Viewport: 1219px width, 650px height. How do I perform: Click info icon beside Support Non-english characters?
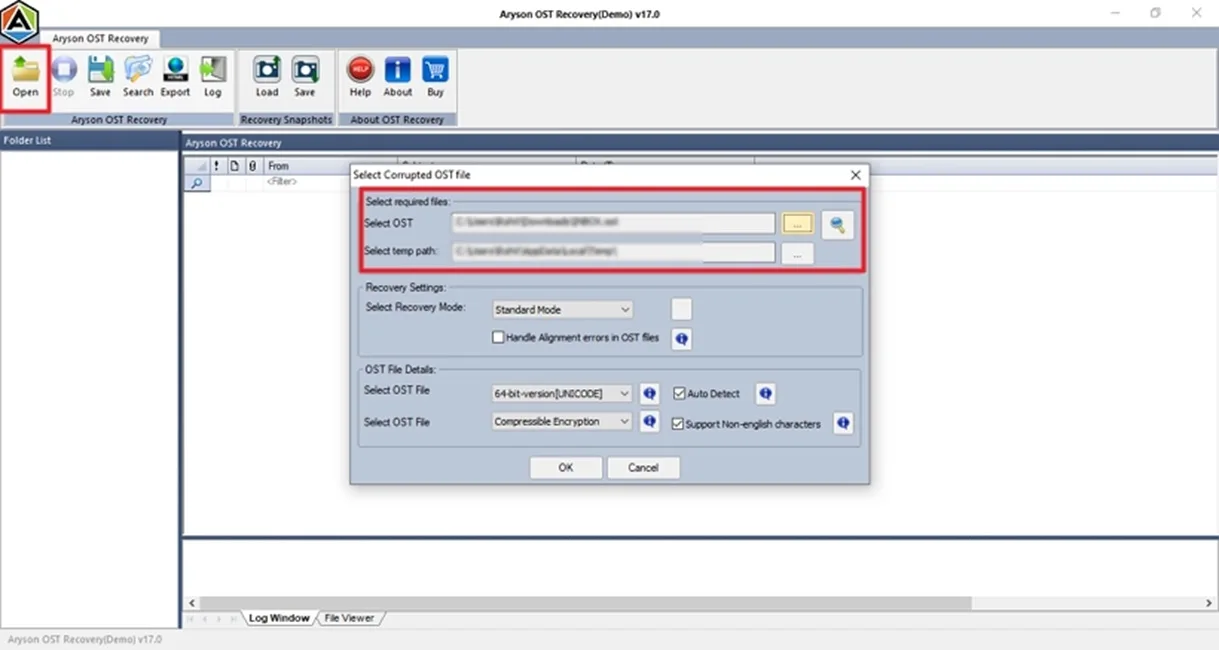843,424
